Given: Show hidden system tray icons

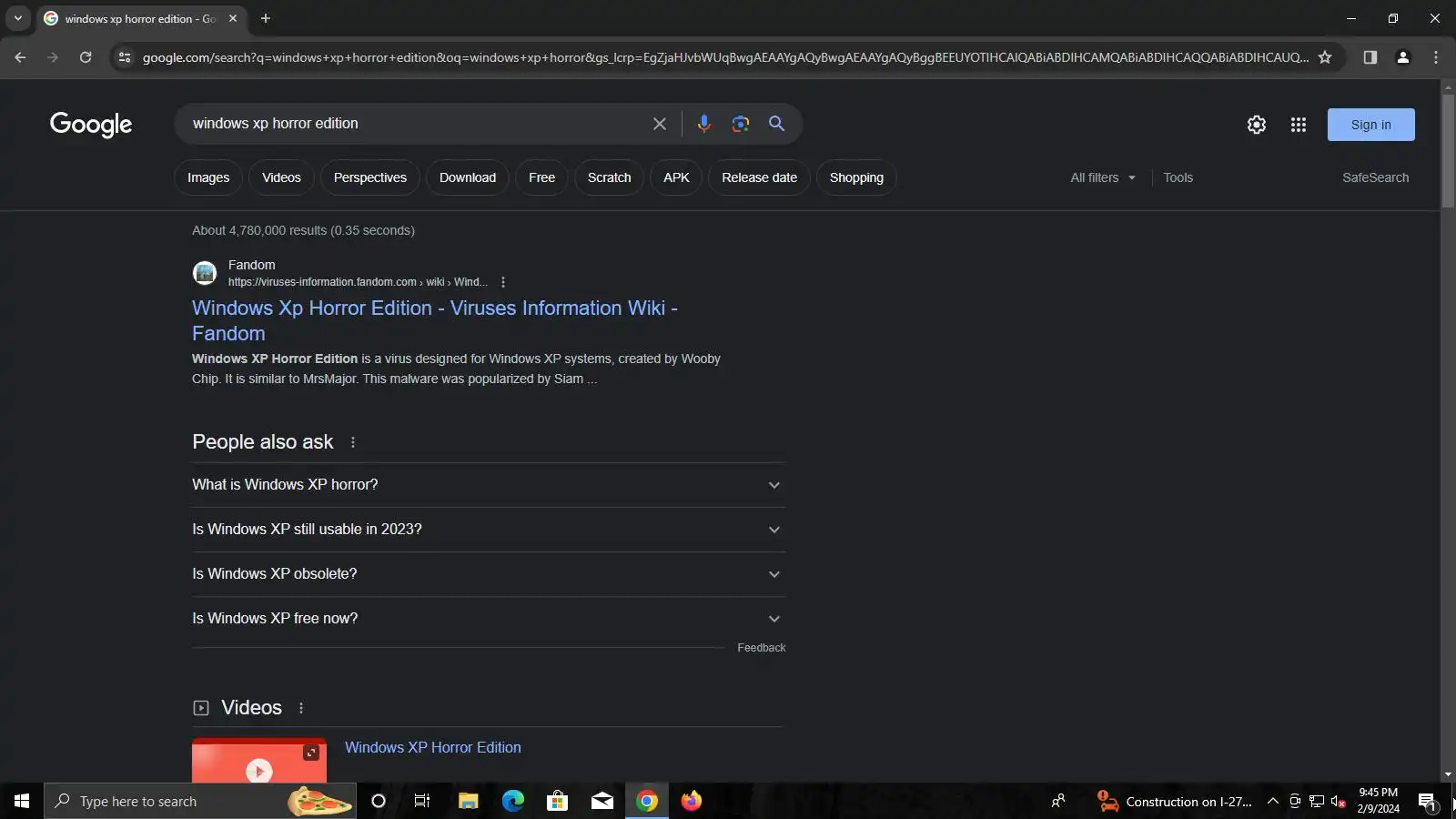Looking at the screenshot, I should pyautogui.click(x=1273, y=801).
